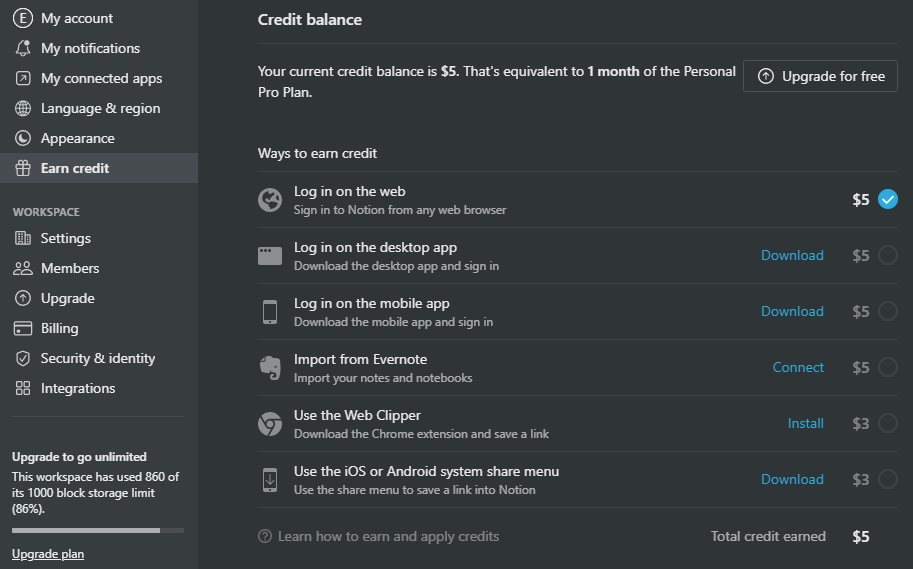Image resolution: width=913 pixels, height=569 pixels.
Task: Click the Chrome Web Clipper icon
Action: pos(270,423)
